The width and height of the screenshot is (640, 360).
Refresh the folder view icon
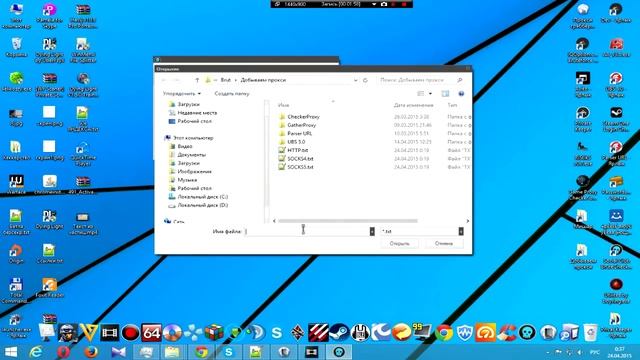pos(365,80)
